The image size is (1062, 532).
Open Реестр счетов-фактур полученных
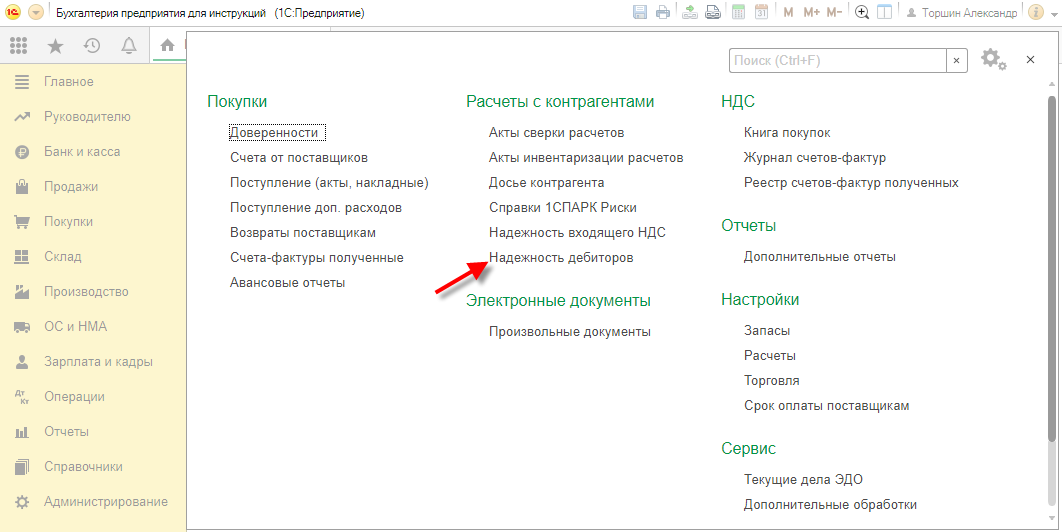coord(851,183)
